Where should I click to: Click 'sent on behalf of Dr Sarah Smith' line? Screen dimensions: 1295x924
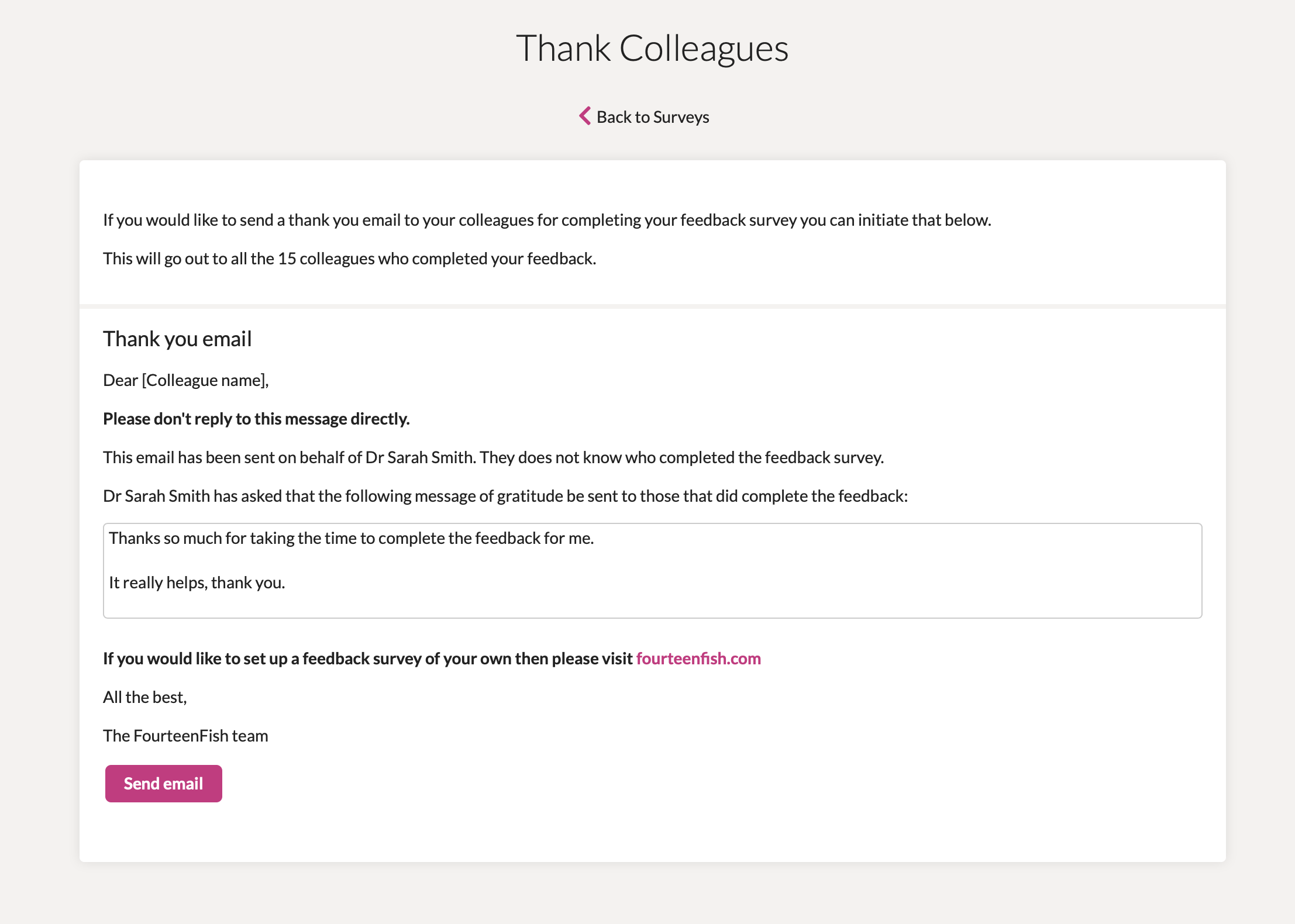[493, 457]
